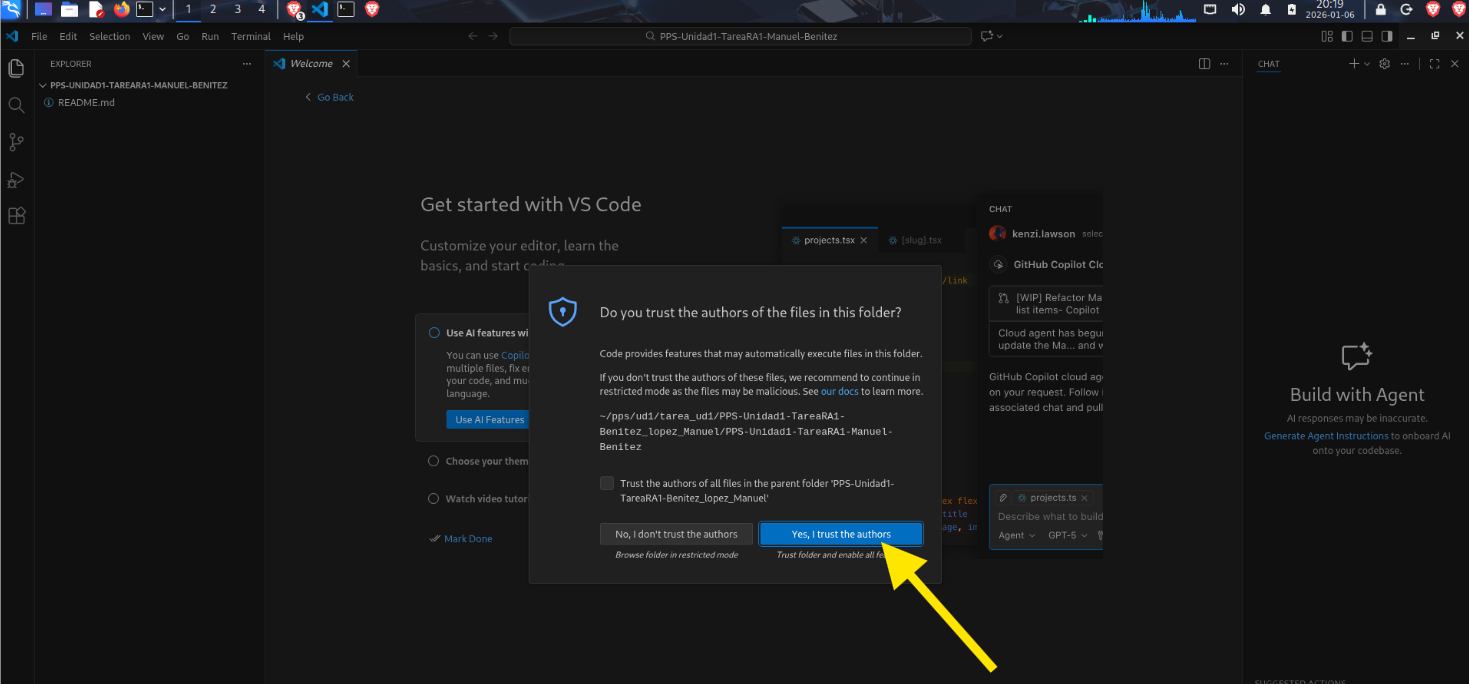Maximize the chat panel
Viewport: 1469px width, 684px height.
point(1434,63)
